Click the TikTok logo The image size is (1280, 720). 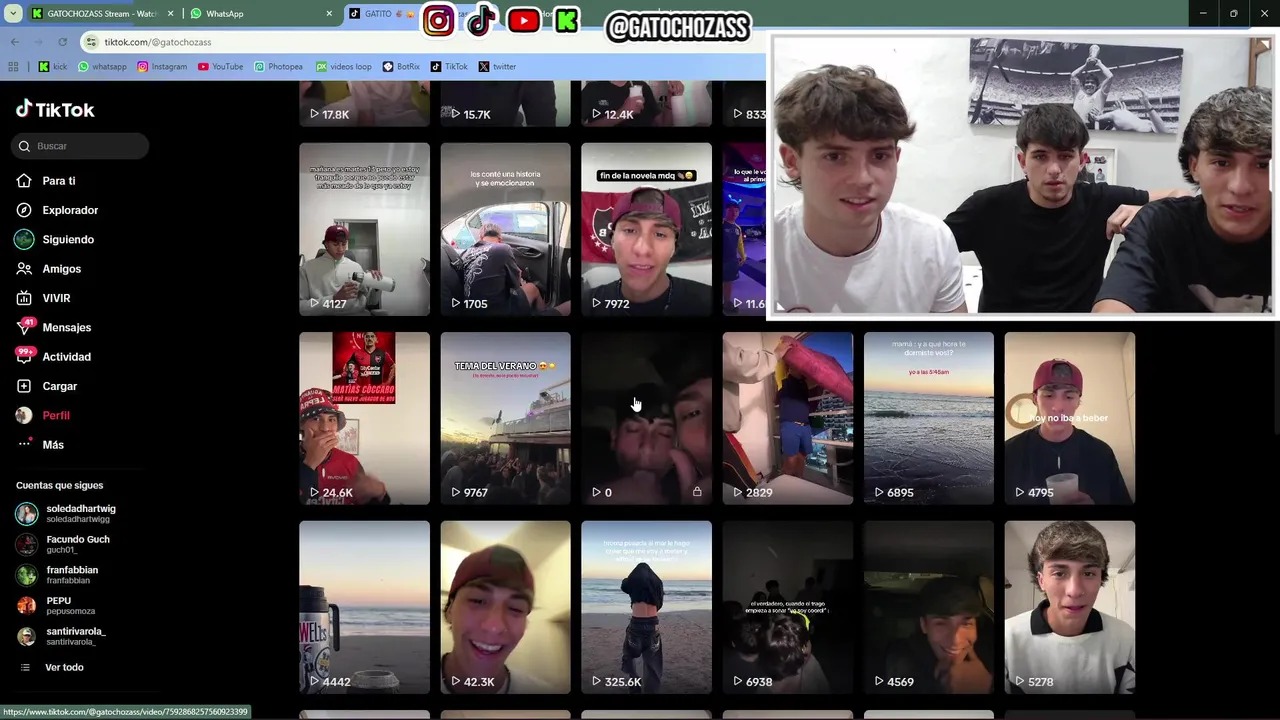click(x=55, y=110)
